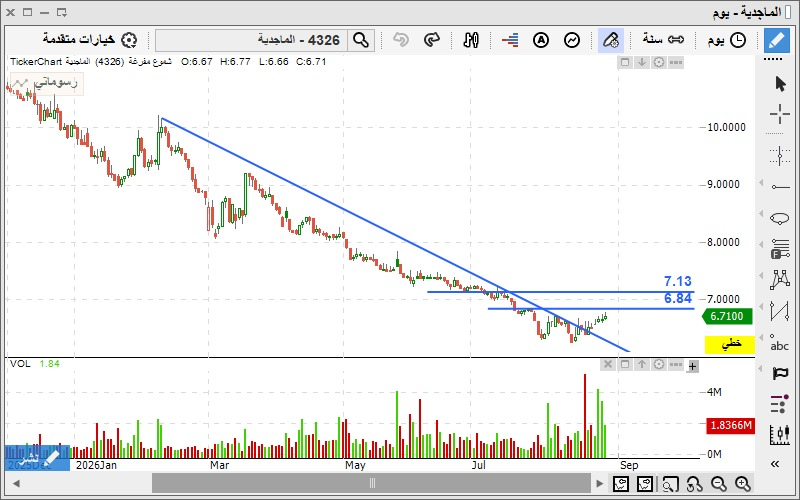Click the magnifier search button
This screenshot has height=500, width=800.
[x=361, y=40]
